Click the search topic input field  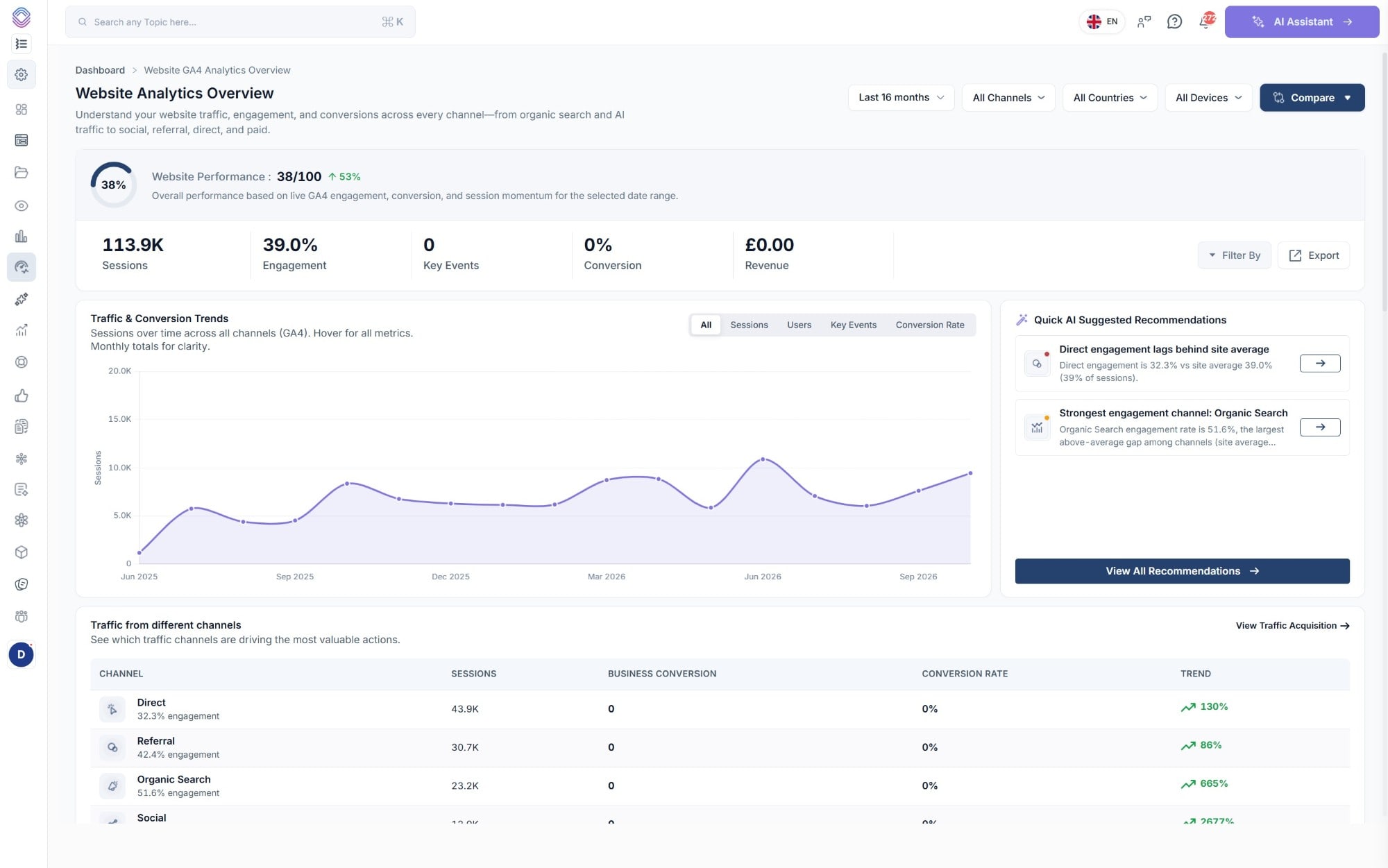pos(240,22)
